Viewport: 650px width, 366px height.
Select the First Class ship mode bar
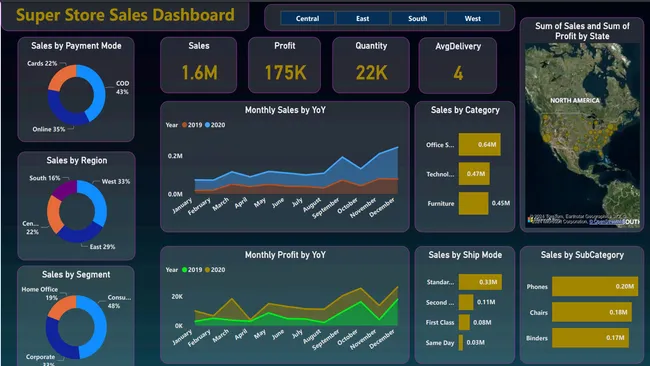click(x=464, y=322)
